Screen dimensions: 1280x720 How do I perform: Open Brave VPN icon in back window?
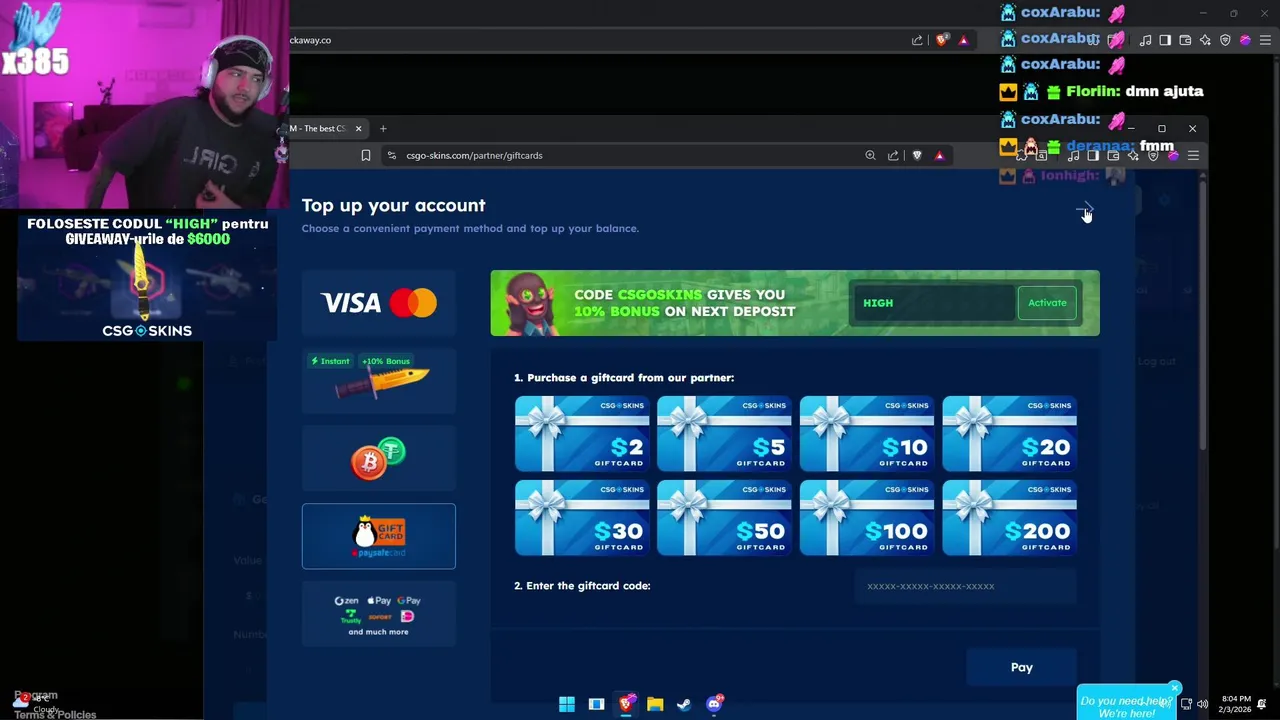[x=1225, y=40]
